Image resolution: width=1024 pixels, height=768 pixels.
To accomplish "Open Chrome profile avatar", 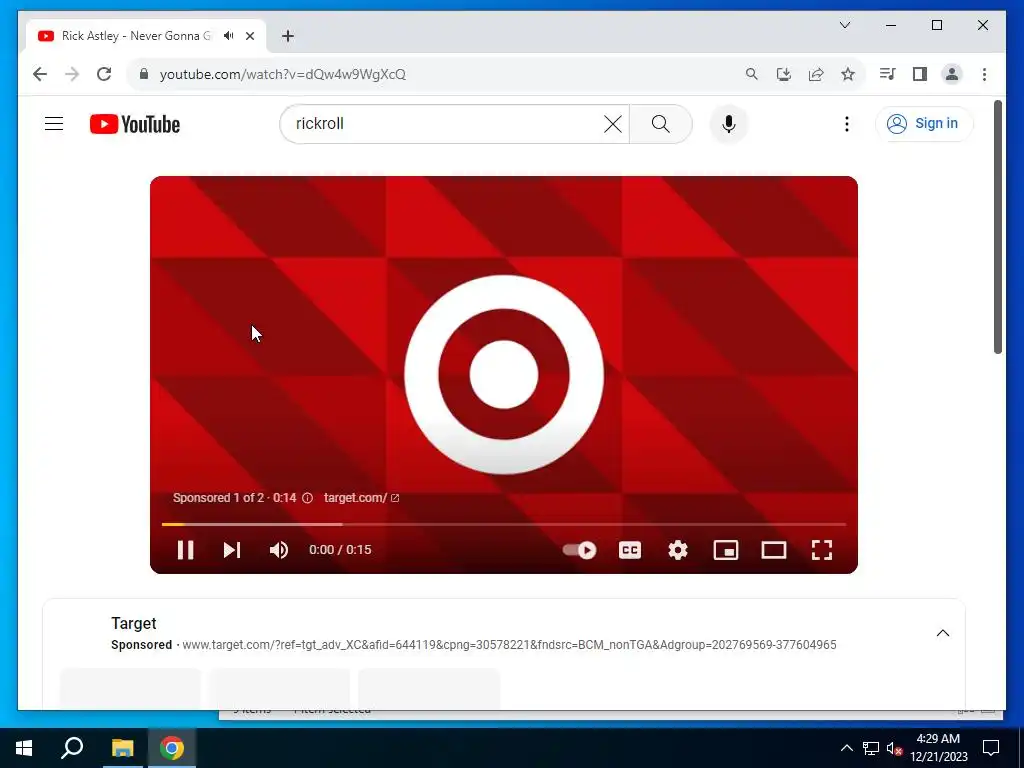I will pos(952,74).
